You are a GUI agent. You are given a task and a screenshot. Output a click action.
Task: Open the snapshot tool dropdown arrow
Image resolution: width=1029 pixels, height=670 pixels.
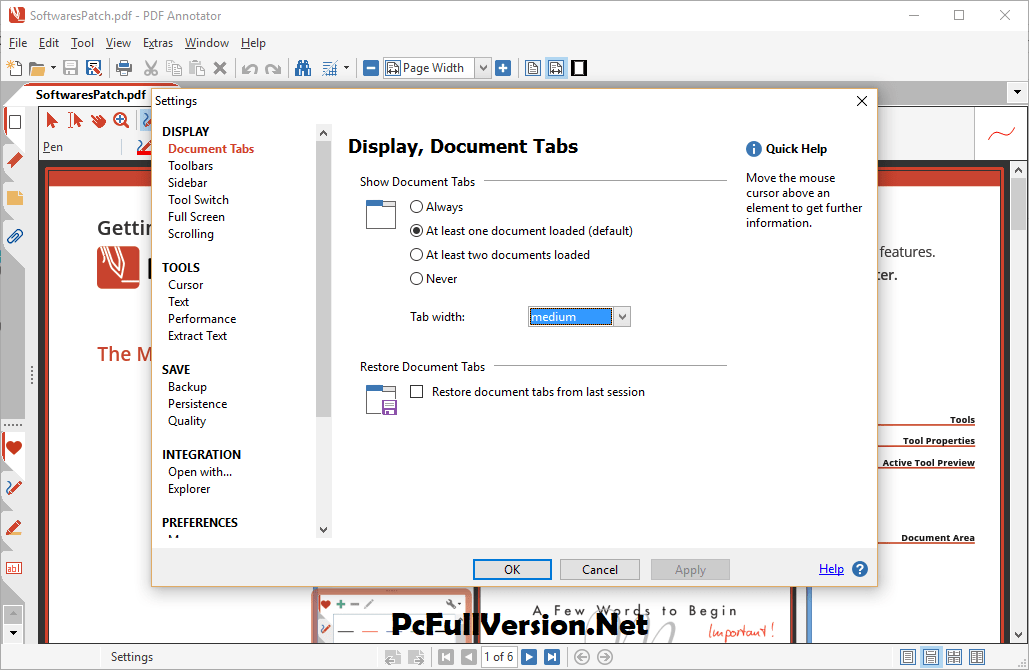click(x=346, y=68)
